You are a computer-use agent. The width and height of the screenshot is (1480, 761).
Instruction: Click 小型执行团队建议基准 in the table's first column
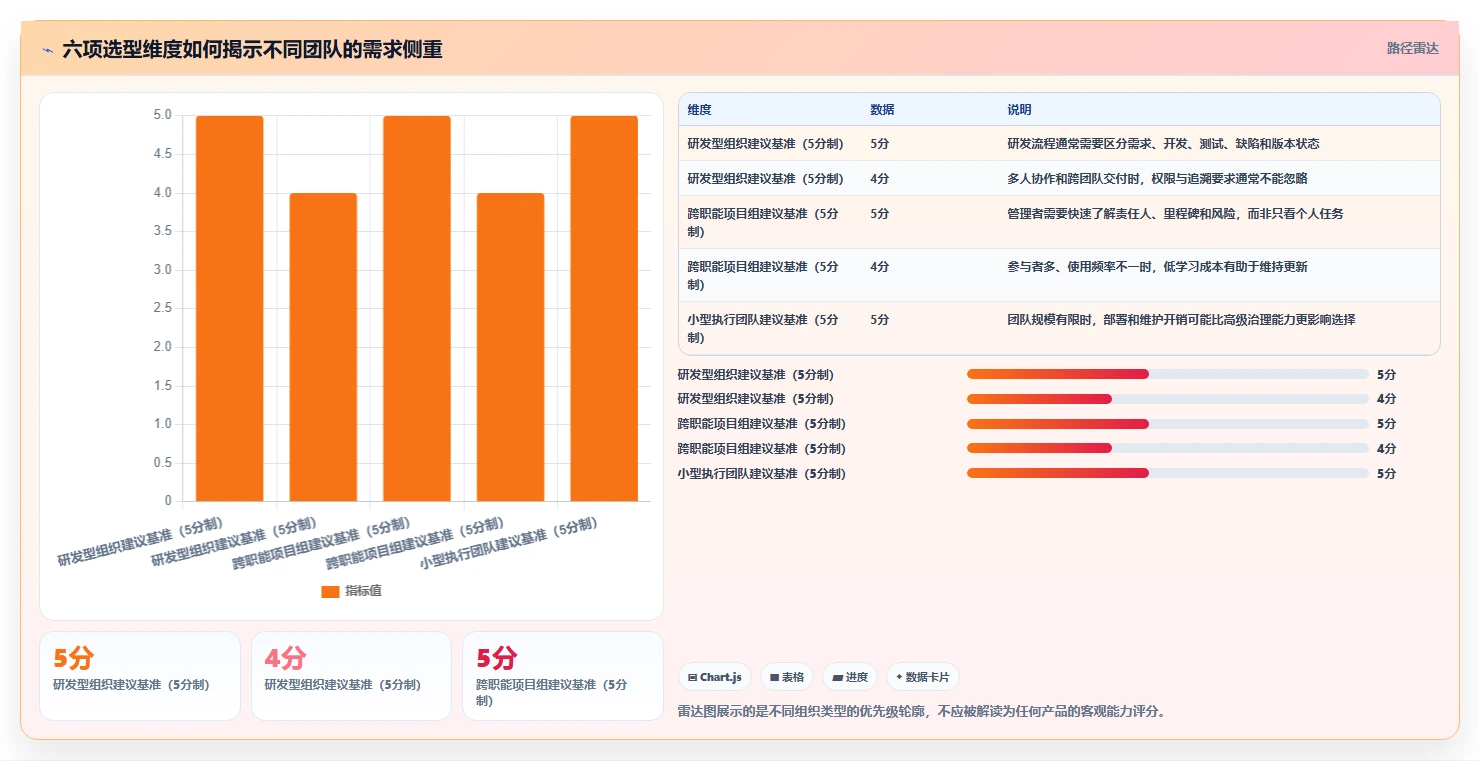(764, 329)
